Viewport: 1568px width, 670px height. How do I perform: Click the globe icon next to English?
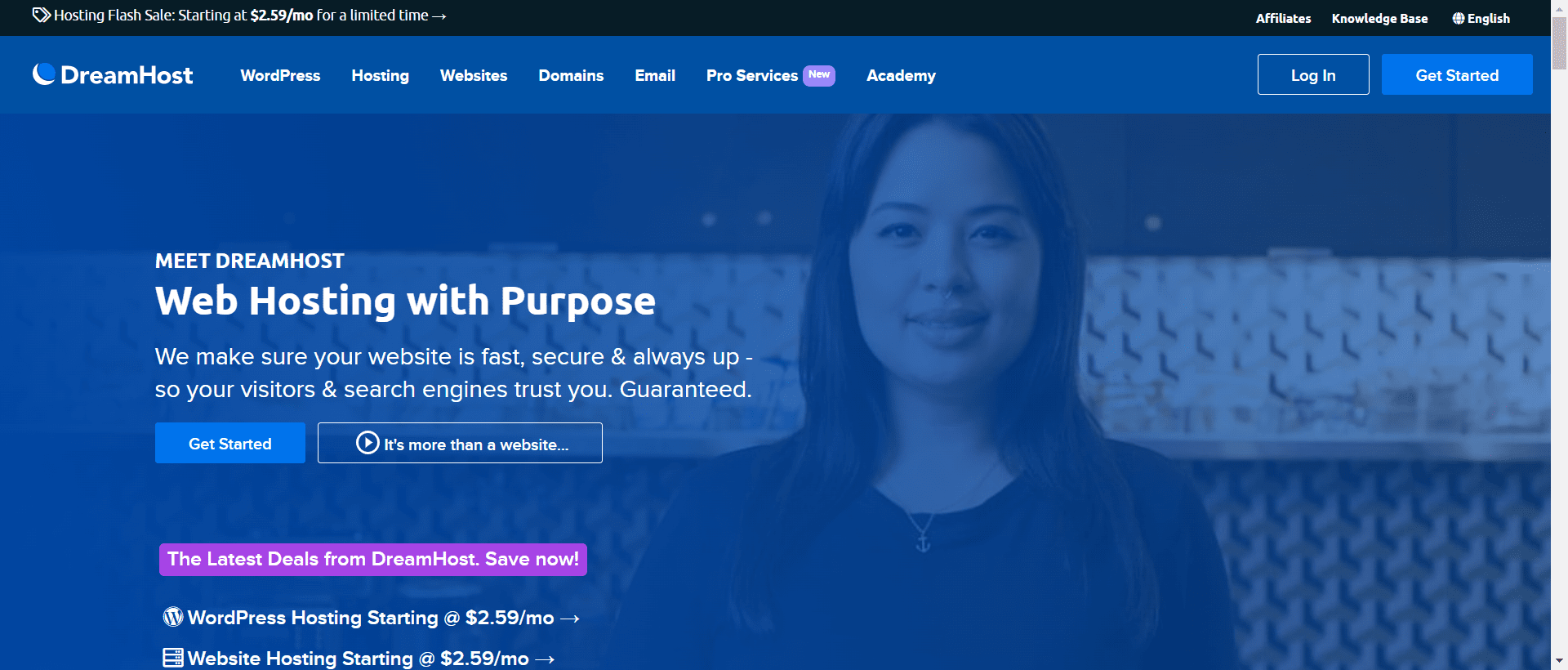coord(1459,19)
